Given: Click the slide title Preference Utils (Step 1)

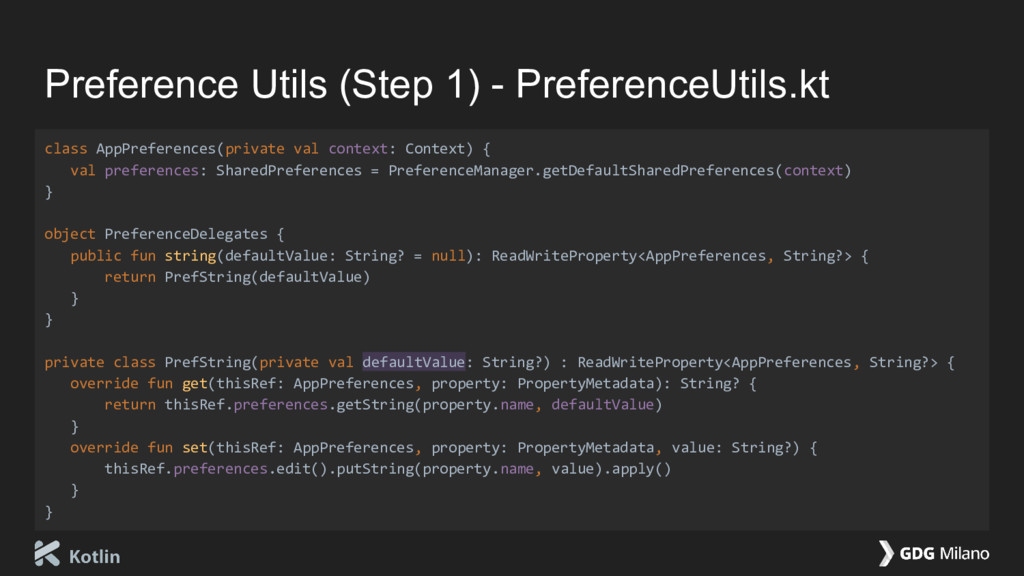Looking at the screenshot, I should click(263, 85).
